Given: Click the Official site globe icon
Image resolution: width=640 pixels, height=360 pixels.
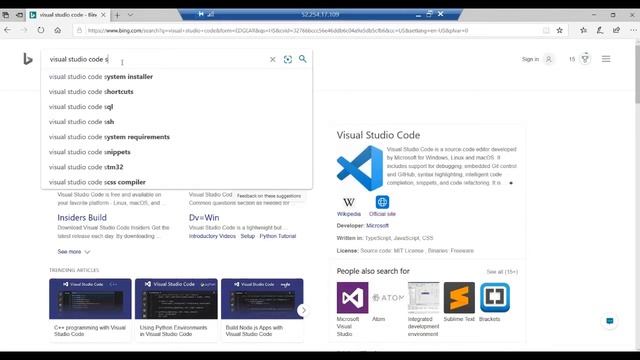Looking at the screenshot, I should click(382, 202).
